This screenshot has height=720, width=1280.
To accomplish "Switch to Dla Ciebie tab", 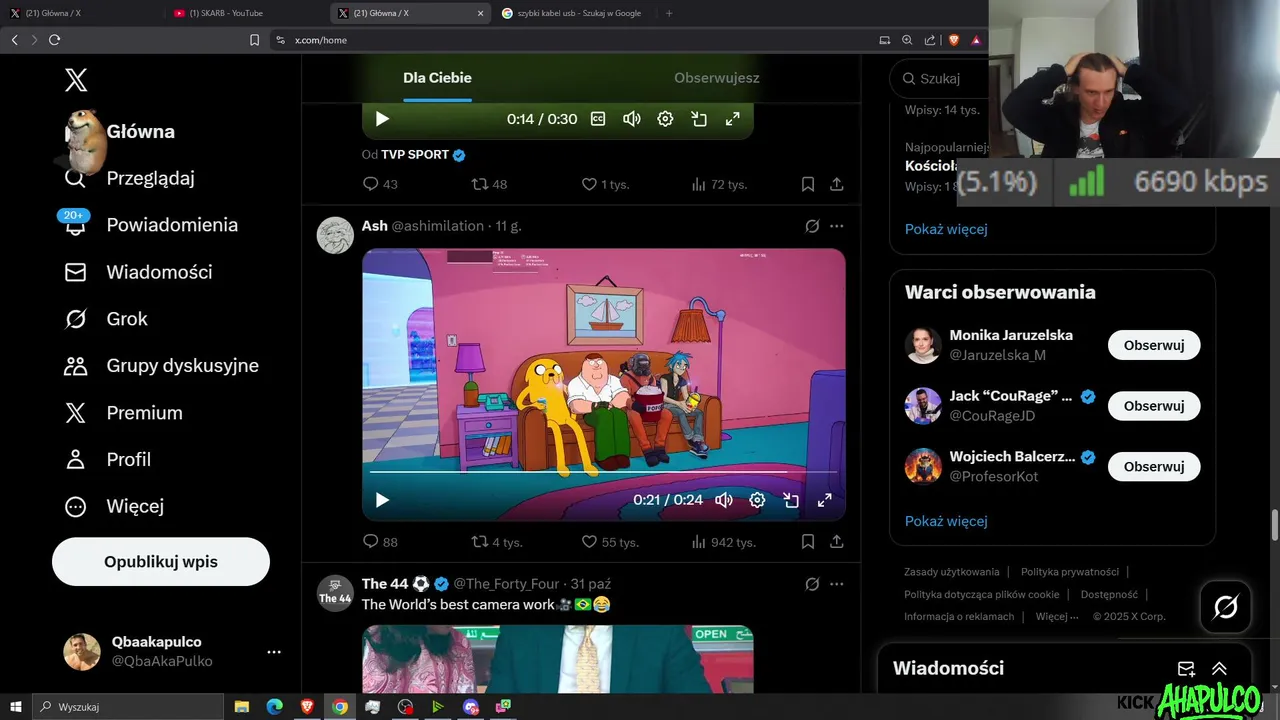I will [x=437, y=78].
